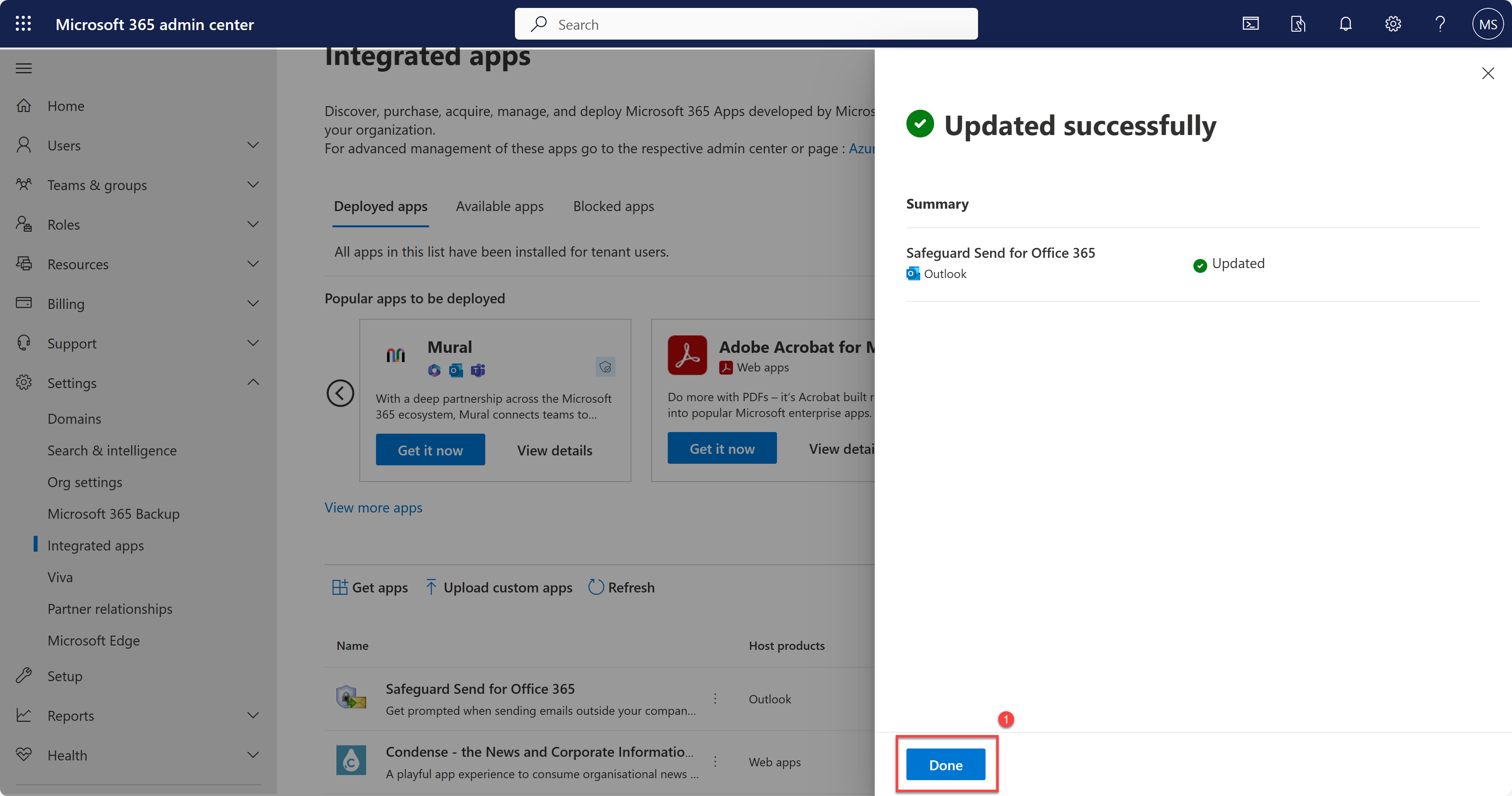1512x796 pixels.
Task: Click the Settings gear icon in sidebar
Action: (23, 383)
